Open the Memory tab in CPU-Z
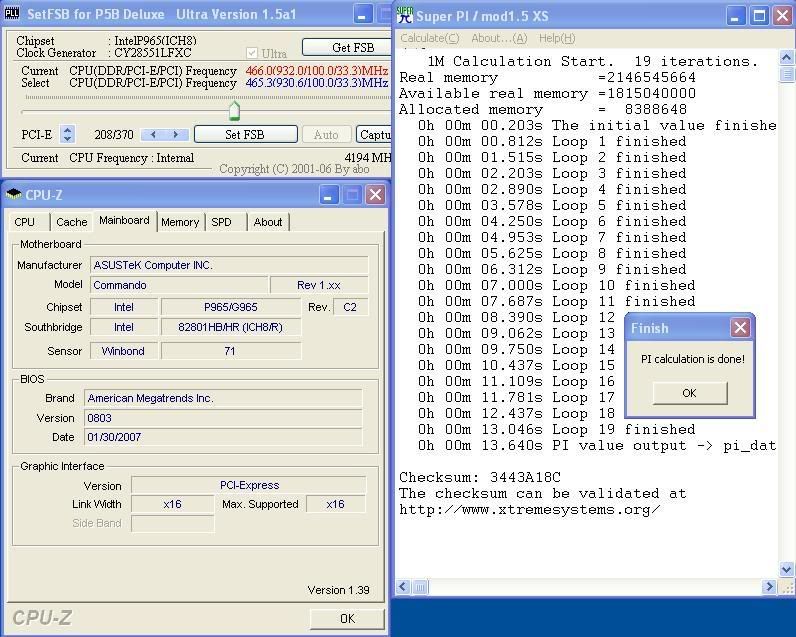Image resolution: width=796 pixels, height=637 pixels. pos(180,222)
